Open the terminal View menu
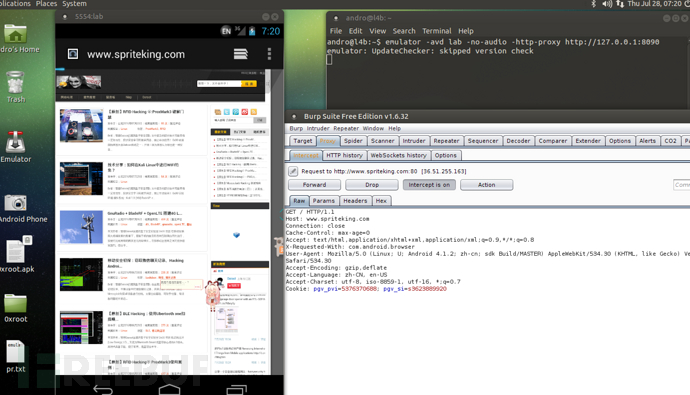Viewport: 690px width, 395px height. [x=377, y=31]
